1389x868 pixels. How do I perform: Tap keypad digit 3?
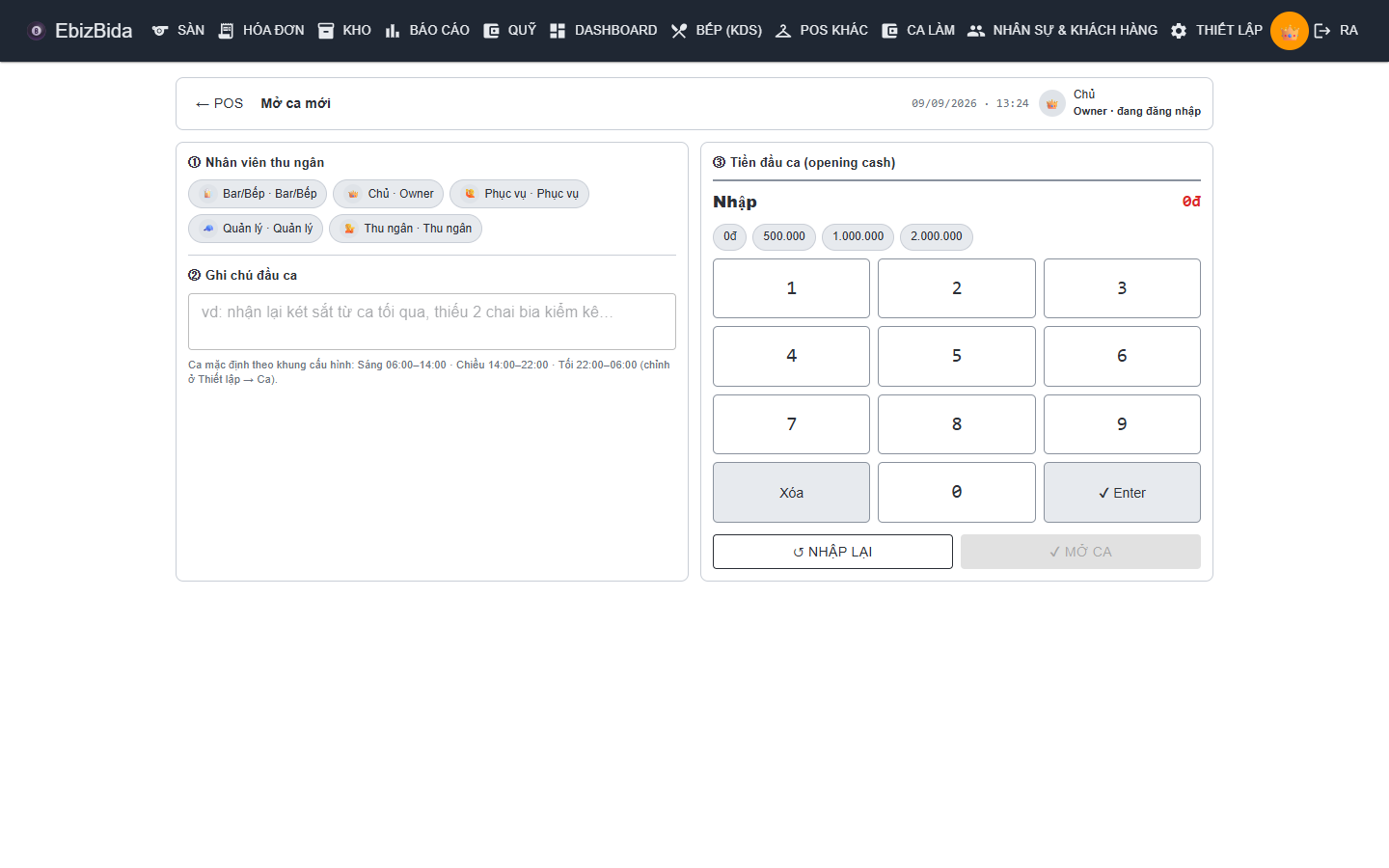[x=1122, y=288]
